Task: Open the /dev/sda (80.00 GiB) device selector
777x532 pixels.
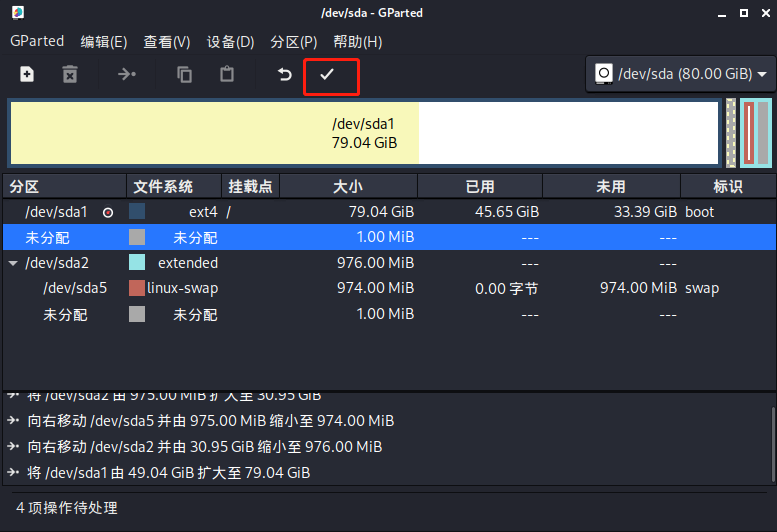Action: [x=680, y=74]
